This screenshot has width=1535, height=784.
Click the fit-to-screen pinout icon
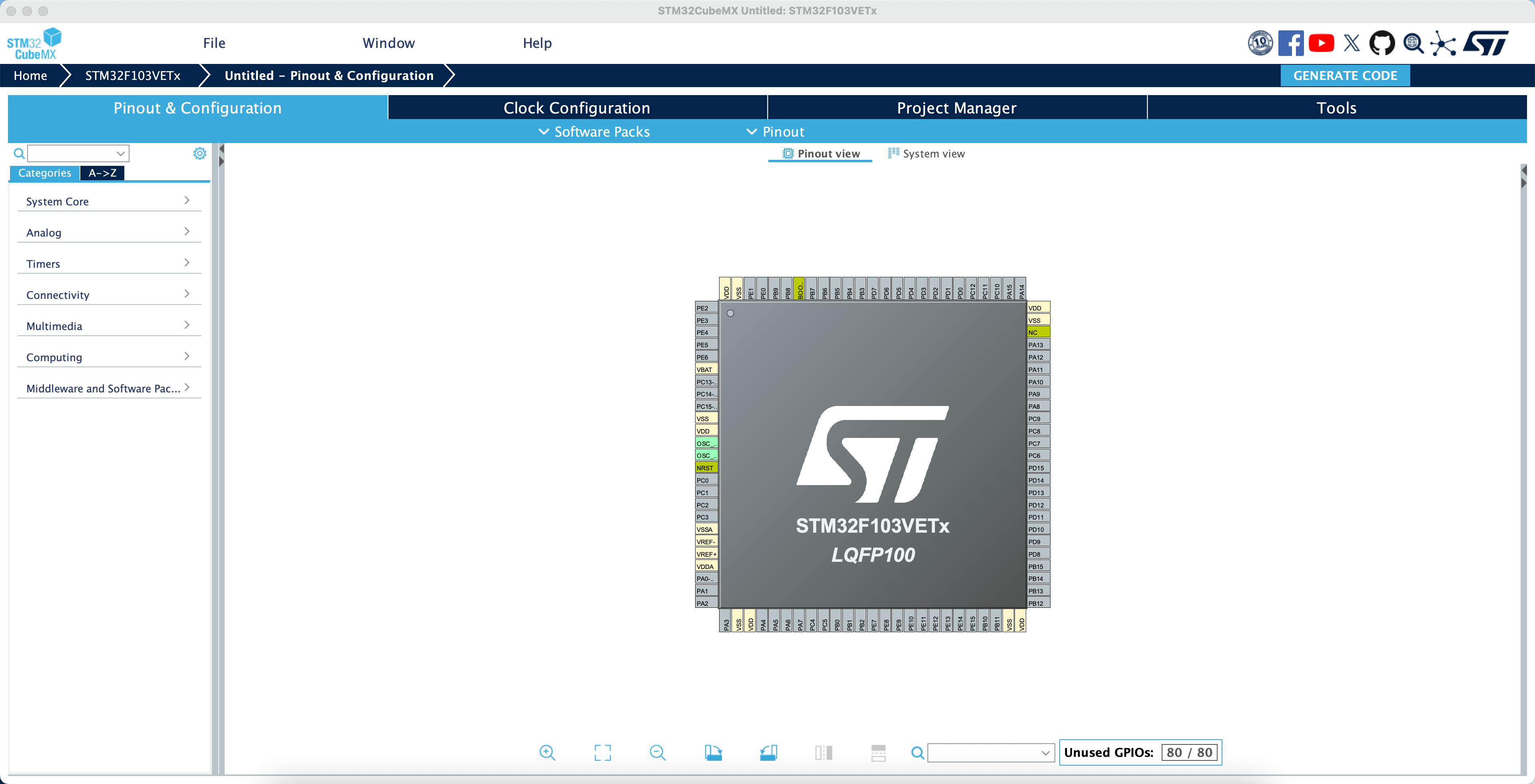[602, 752]
